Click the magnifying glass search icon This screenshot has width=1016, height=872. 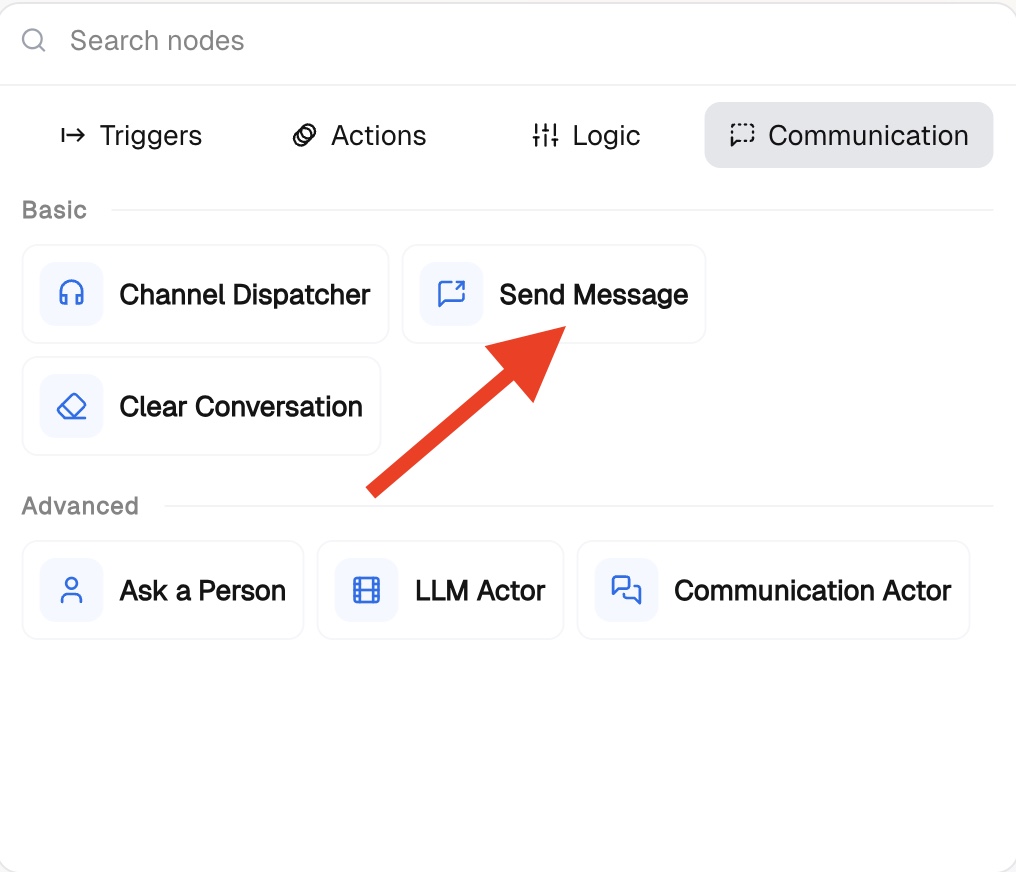point(34,41)
